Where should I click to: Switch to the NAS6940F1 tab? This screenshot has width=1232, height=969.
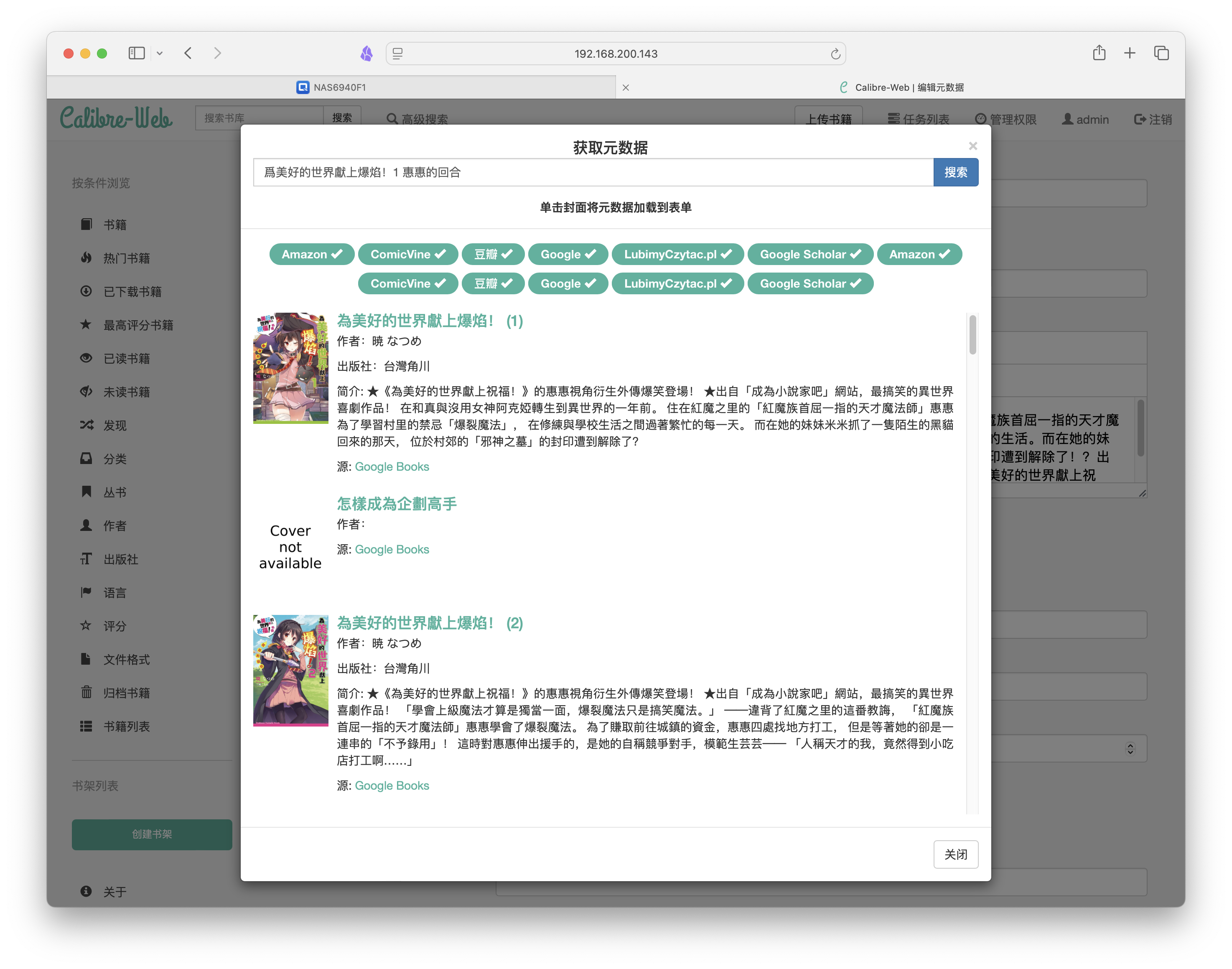pos(331,87)
